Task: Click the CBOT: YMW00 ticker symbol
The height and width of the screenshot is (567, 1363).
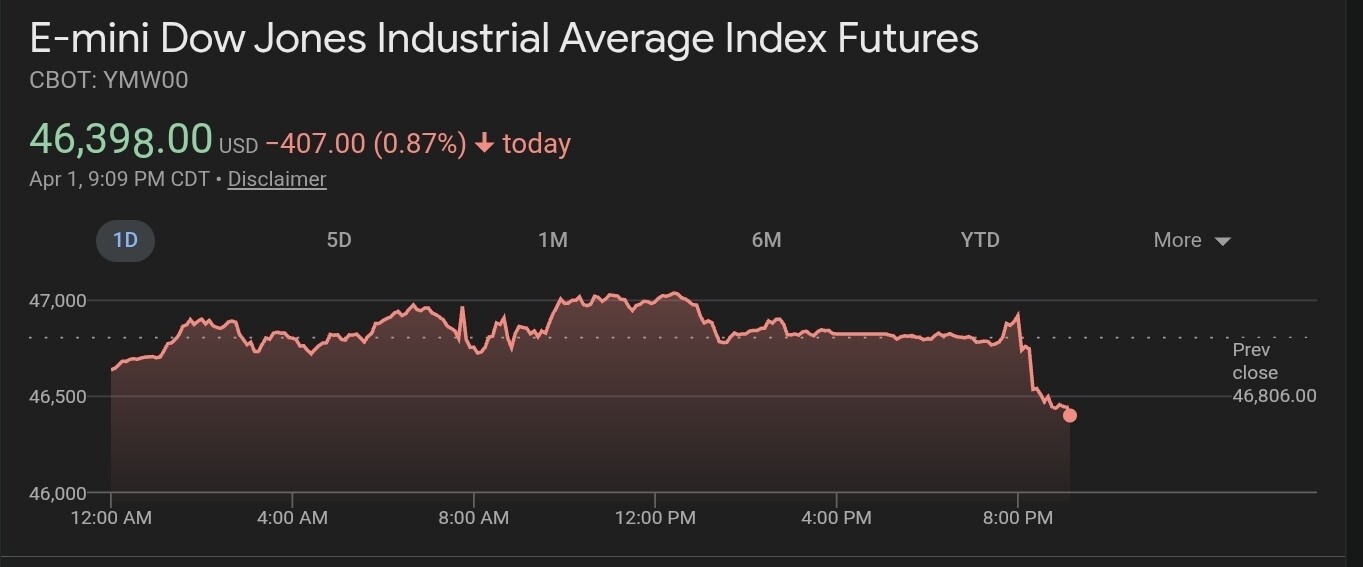Action: 109,81
